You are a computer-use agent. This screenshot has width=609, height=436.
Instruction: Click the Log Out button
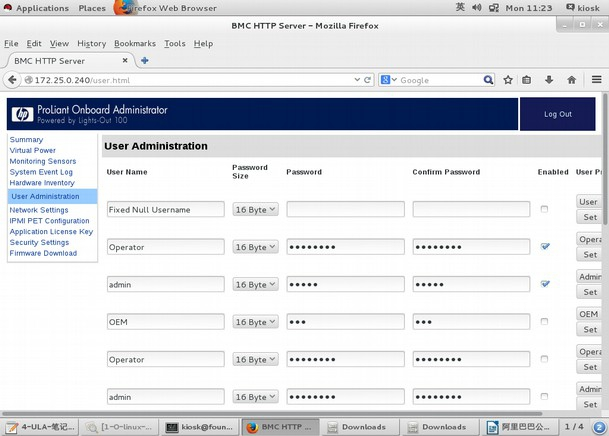[557, 114]
